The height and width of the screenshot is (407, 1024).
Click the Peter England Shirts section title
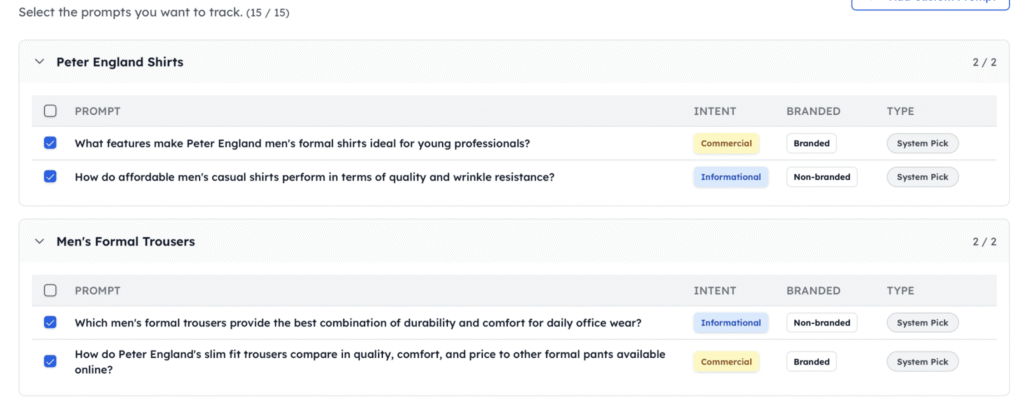click(120, 62)
